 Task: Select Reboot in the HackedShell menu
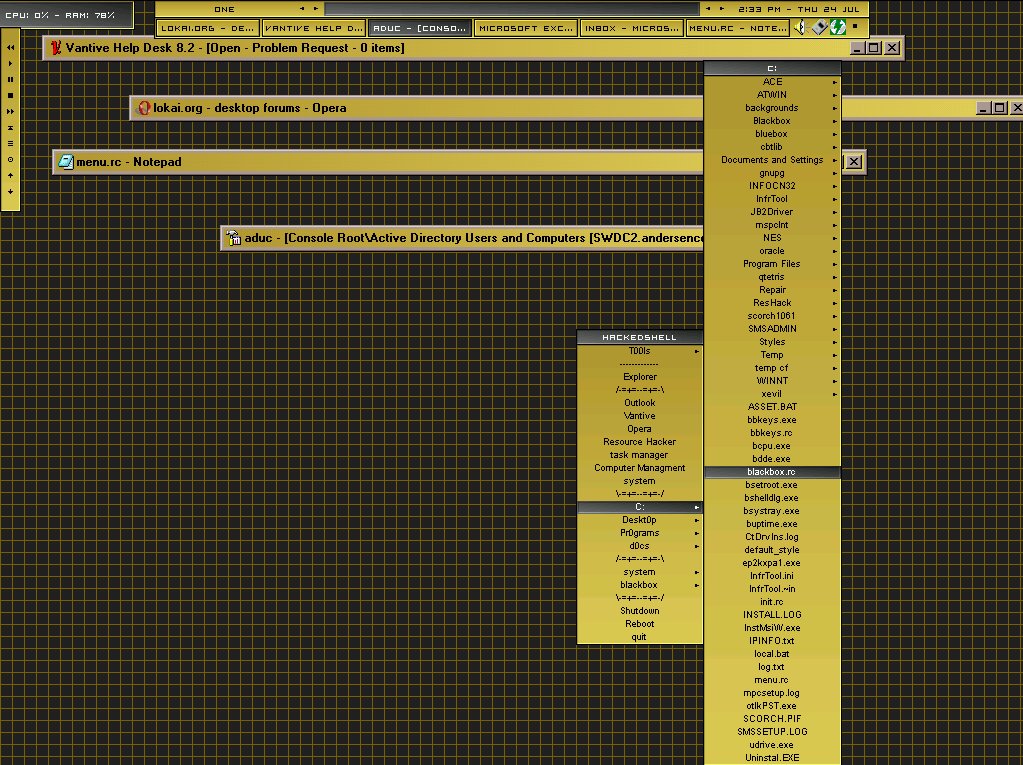pos(639,624)
